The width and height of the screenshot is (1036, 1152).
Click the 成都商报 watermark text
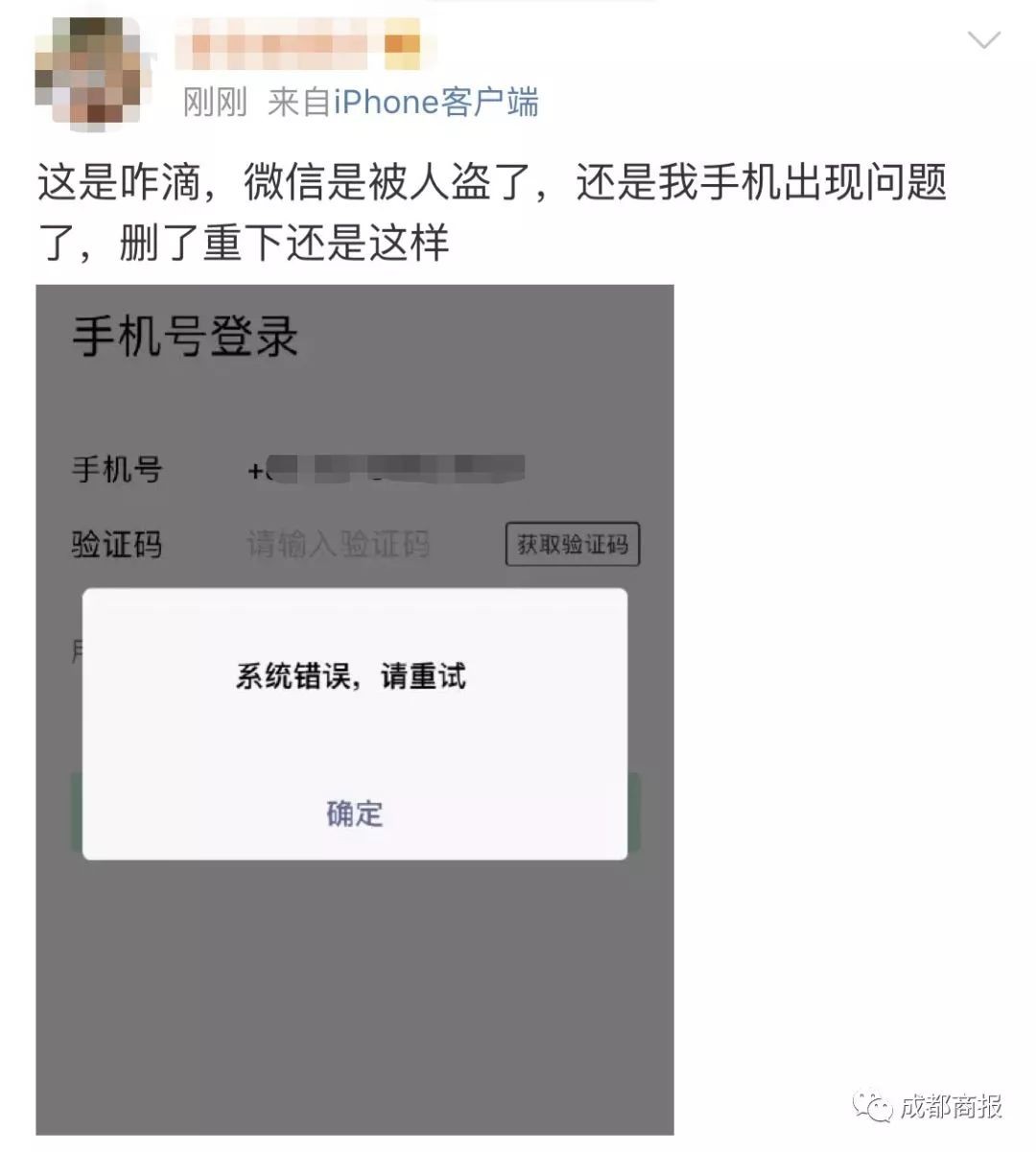(951, 1106)
